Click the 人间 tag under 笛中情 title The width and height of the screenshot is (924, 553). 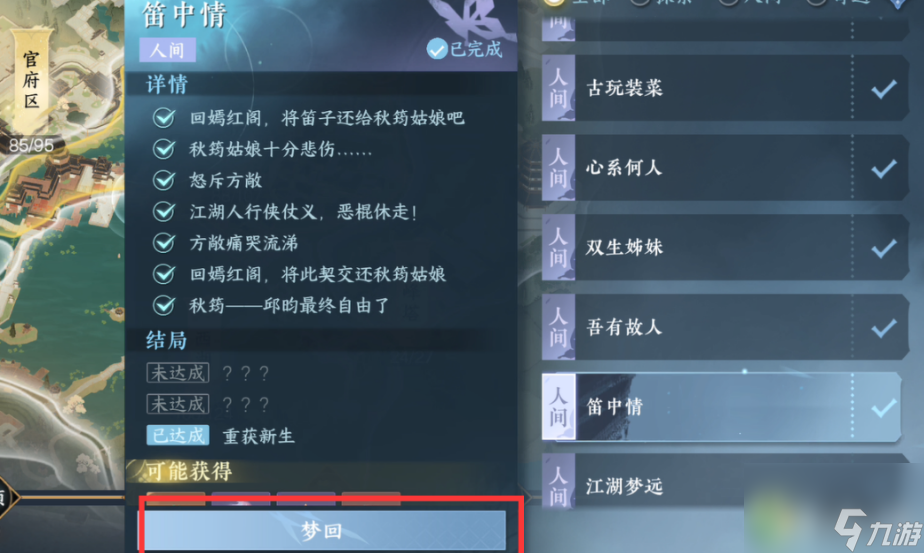pos(167,50)
